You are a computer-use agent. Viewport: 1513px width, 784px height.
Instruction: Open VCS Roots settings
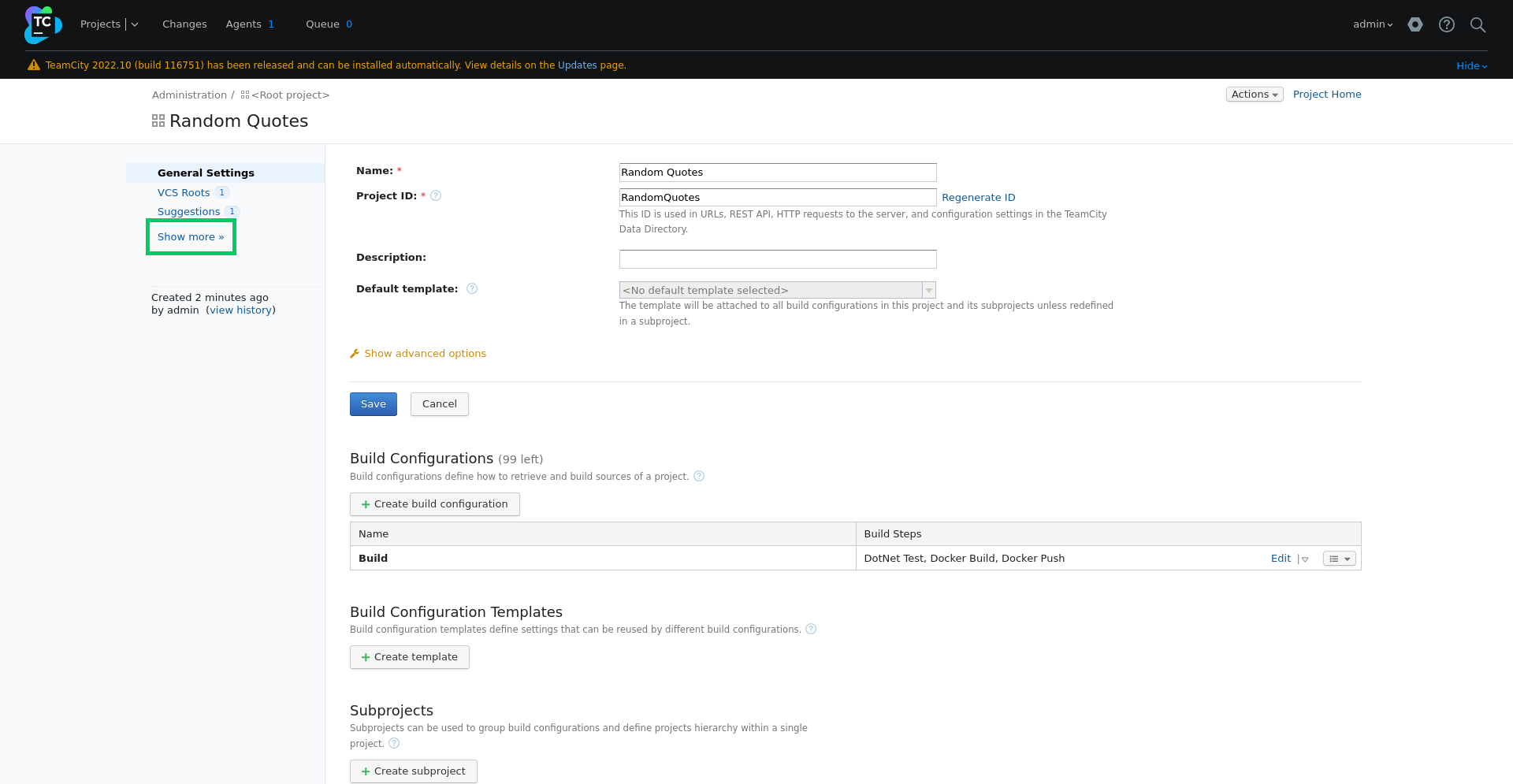(184, 193)
